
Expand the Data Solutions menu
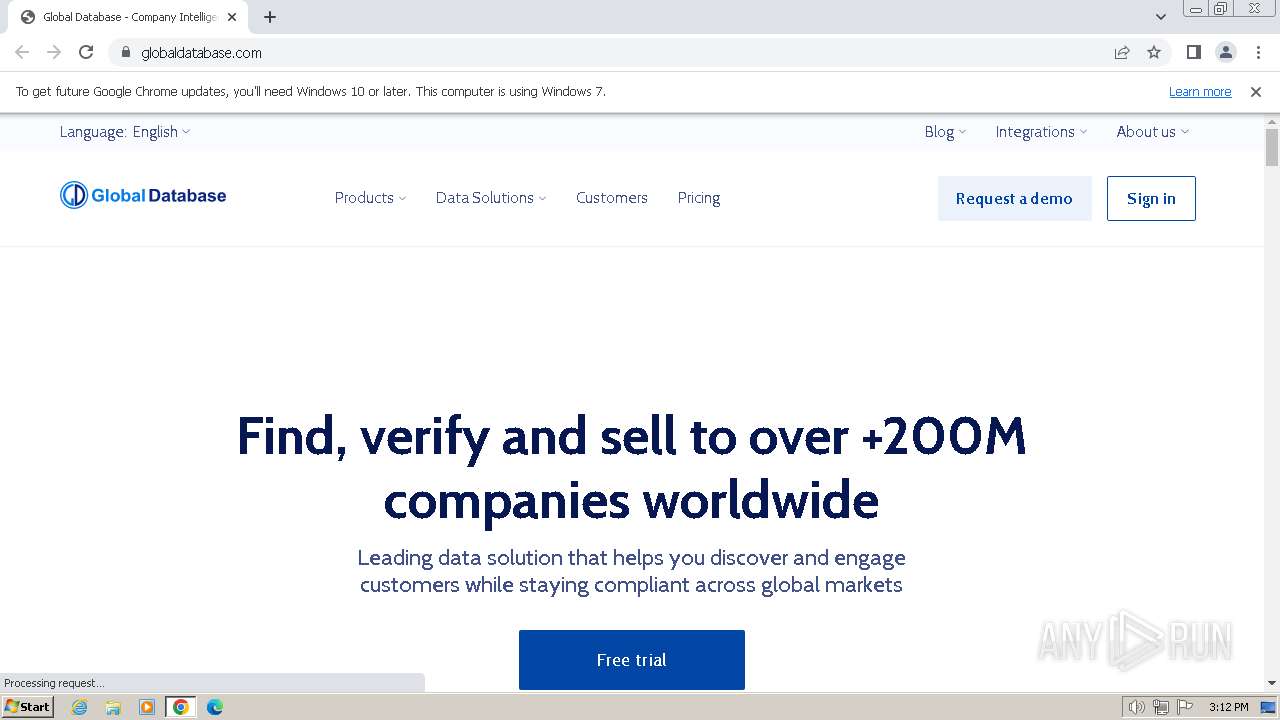tap(491, 198)
